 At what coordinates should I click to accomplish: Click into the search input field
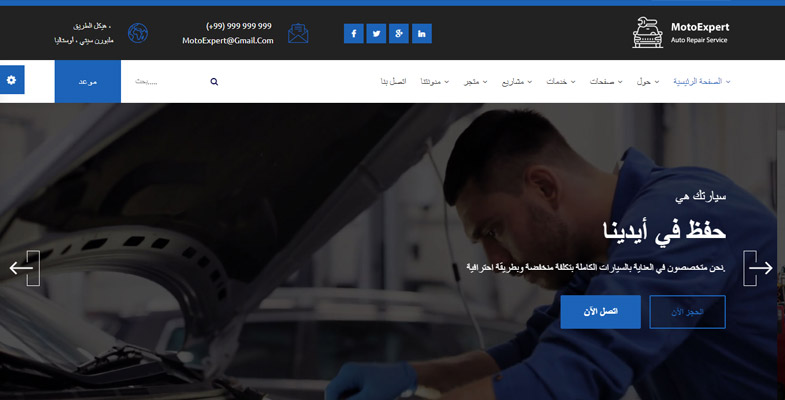tap(165, 82)
